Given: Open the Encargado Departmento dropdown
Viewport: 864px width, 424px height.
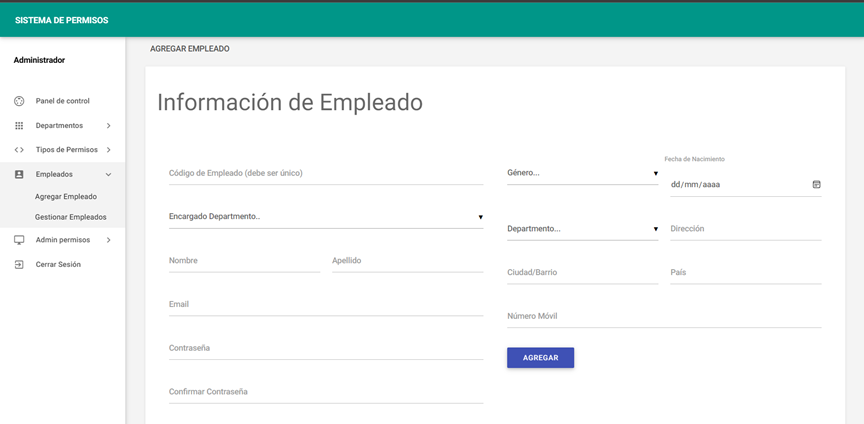Looking at the screenshot, I should [x=325, y=217].
